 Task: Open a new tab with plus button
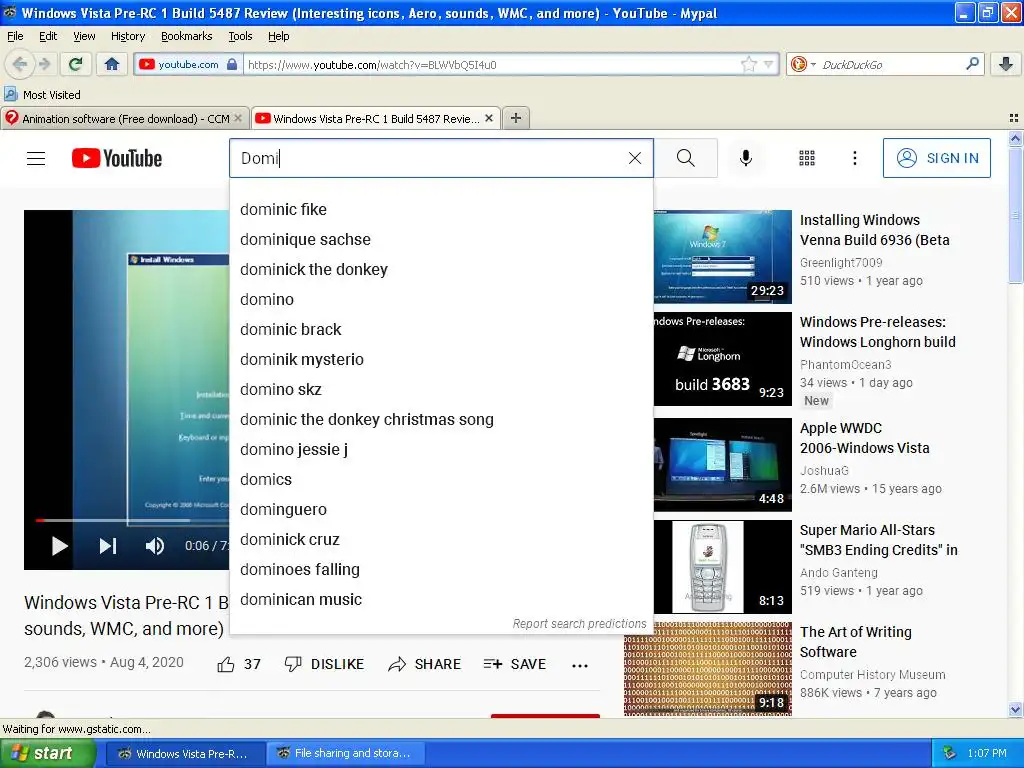click(515, 118)
